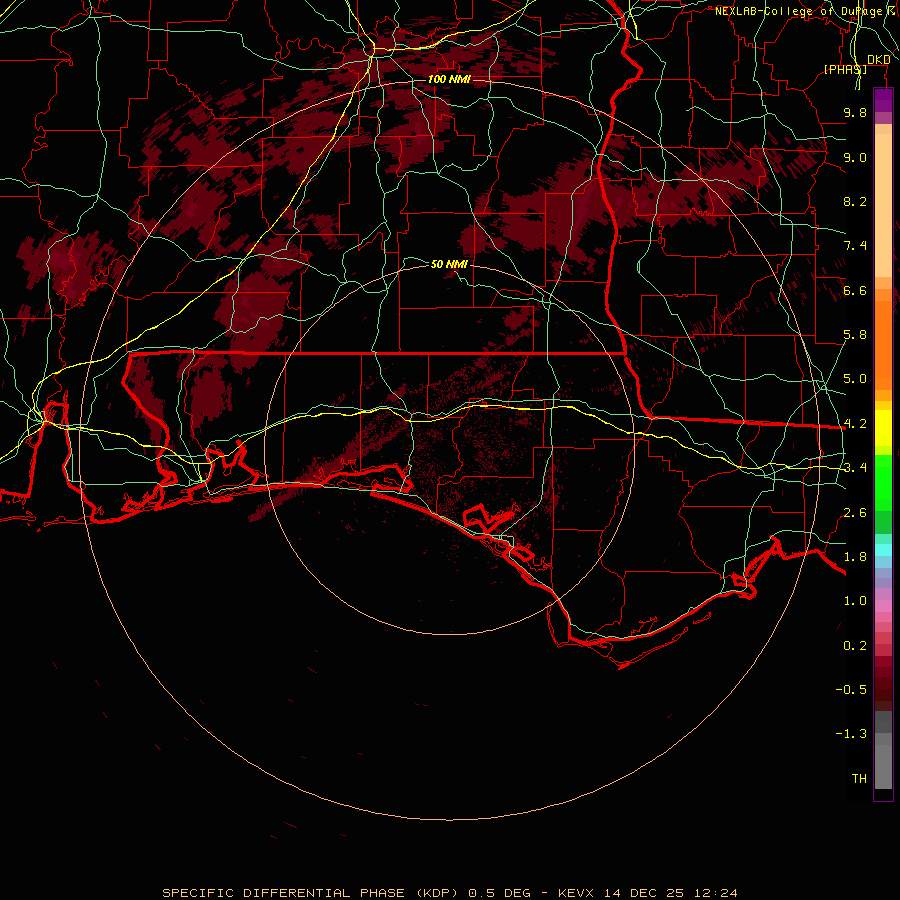
Task: Click the TH label on color scale
Action: [859, 779]
